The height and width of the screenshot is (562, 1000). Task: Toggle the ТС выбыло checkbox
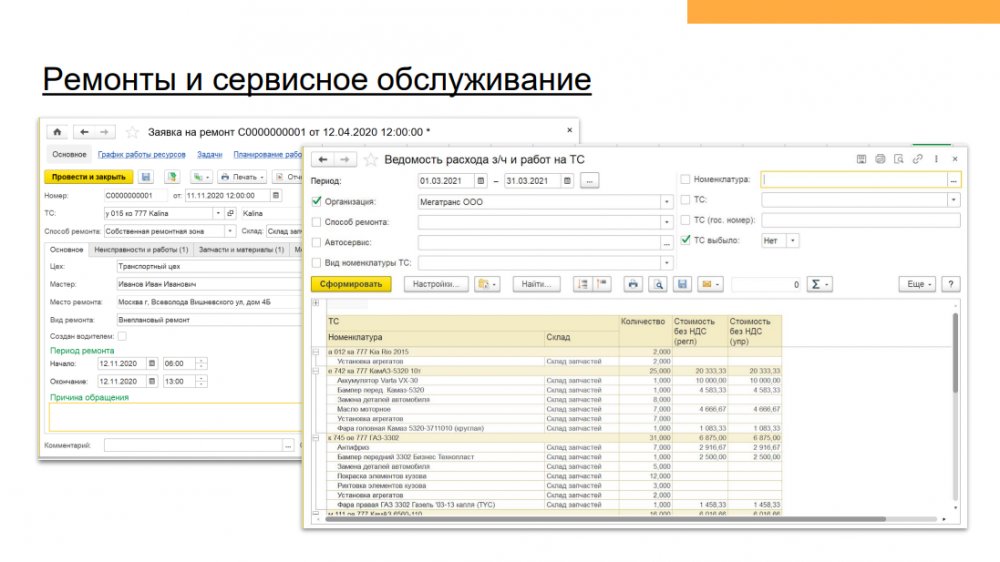[x=685, y=240]
